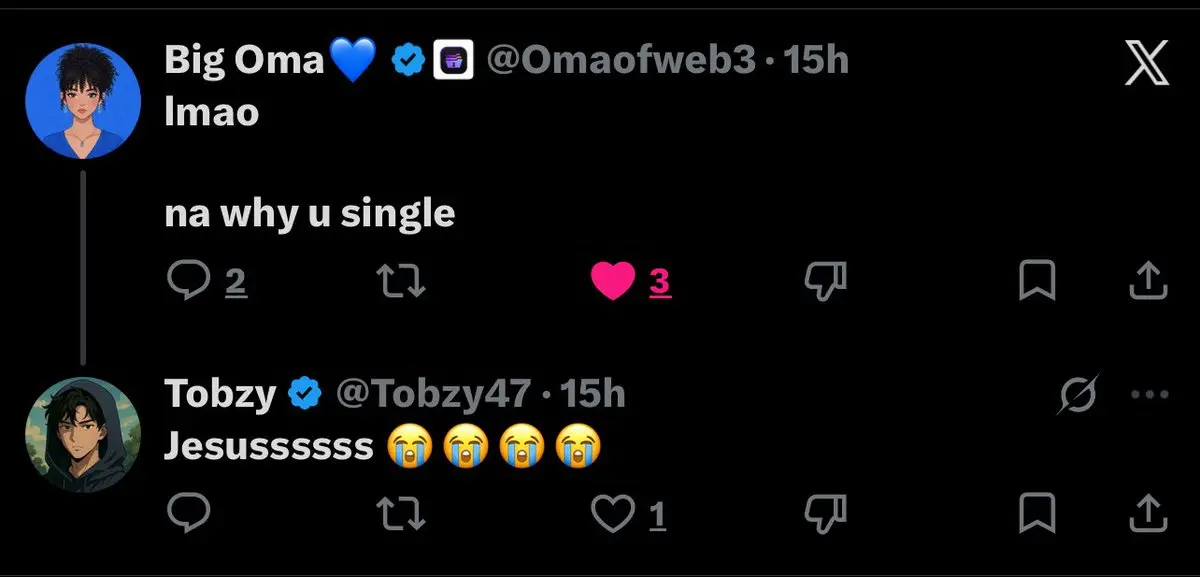This screenshot has width=1200, height=577.
Task: Downvote Tobzy's reply
Action: click(826, 513)
